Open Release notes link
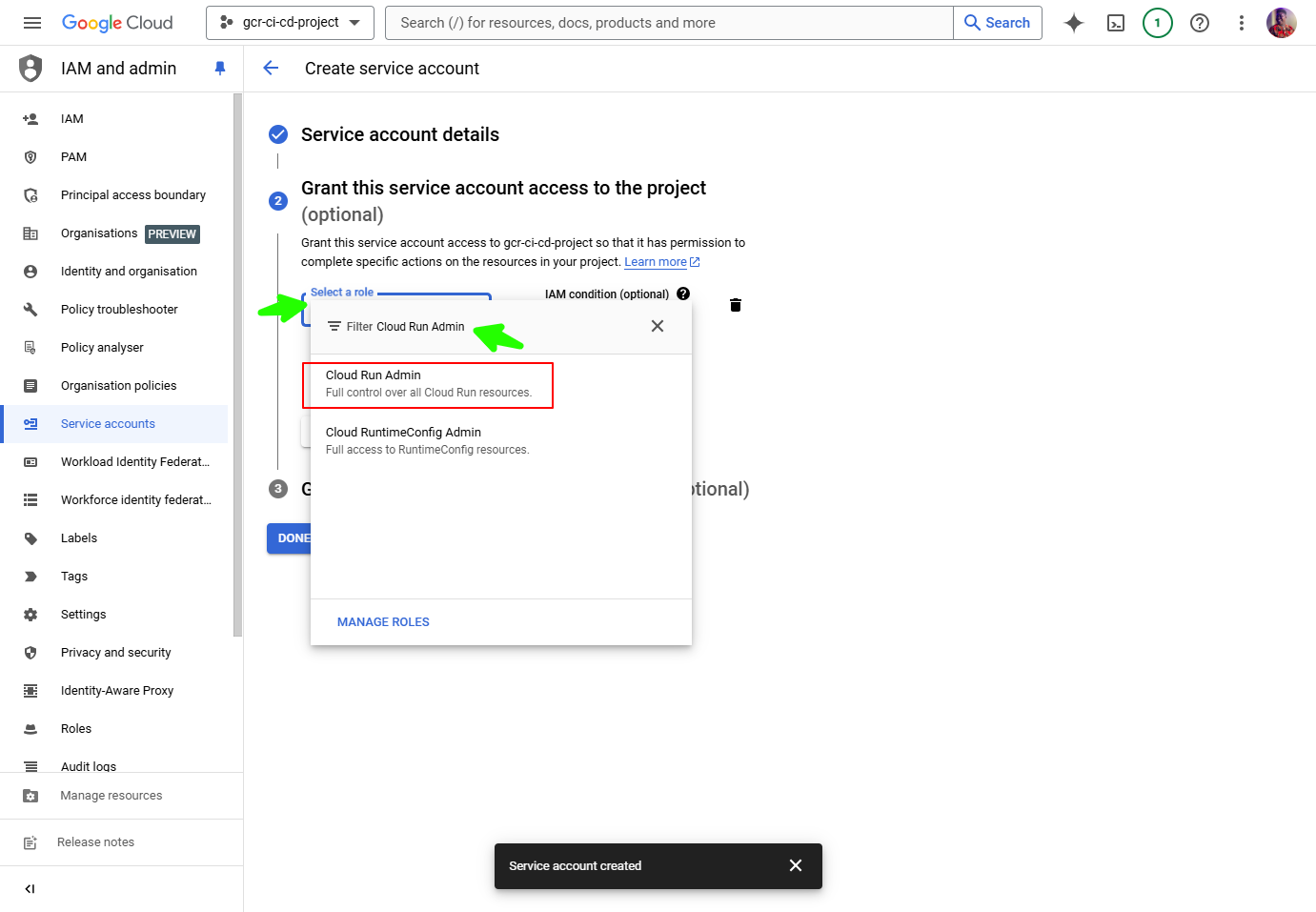The width and height of the screenshot is (1316, 912). coord(95,842)
